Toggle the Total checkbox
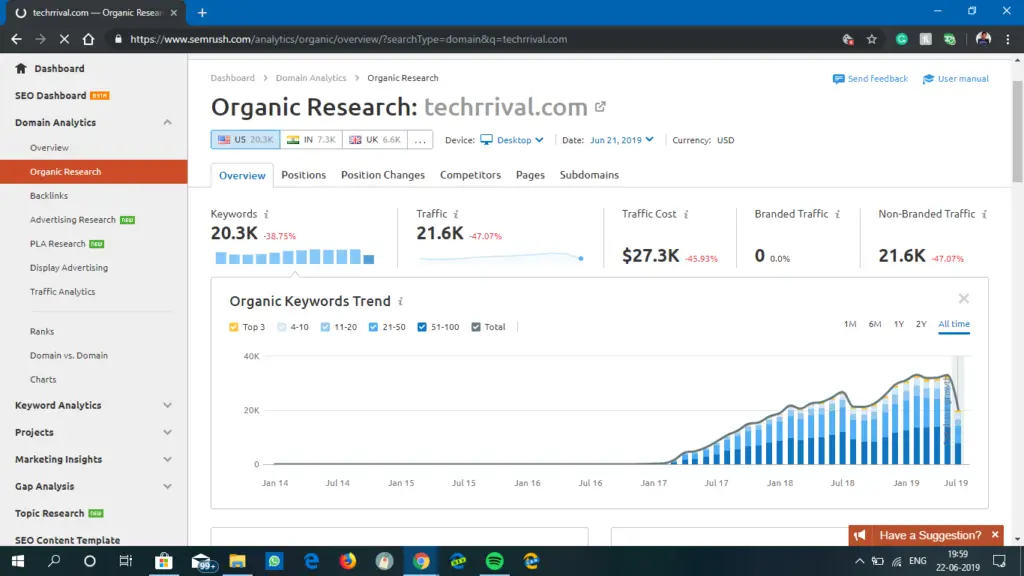 [x=476, y=327]
